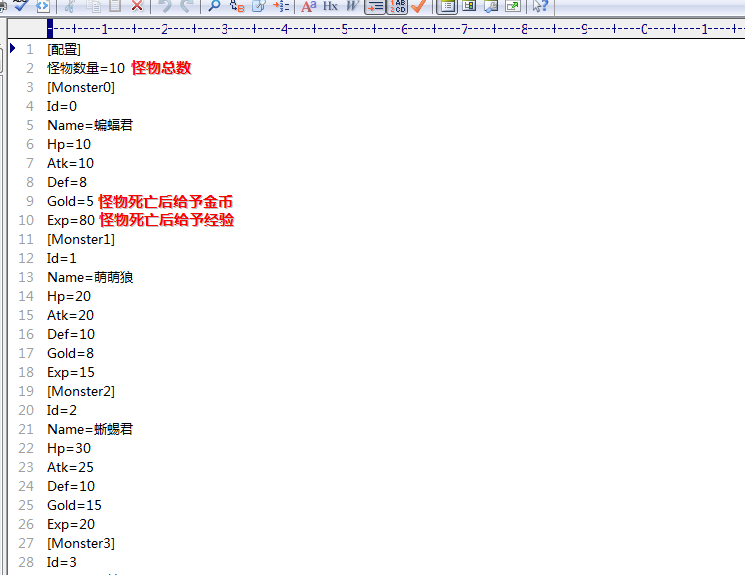Toggle the Hx hex viewer icon
This screenshot has height=575, width=745.
tap(330, 6)
